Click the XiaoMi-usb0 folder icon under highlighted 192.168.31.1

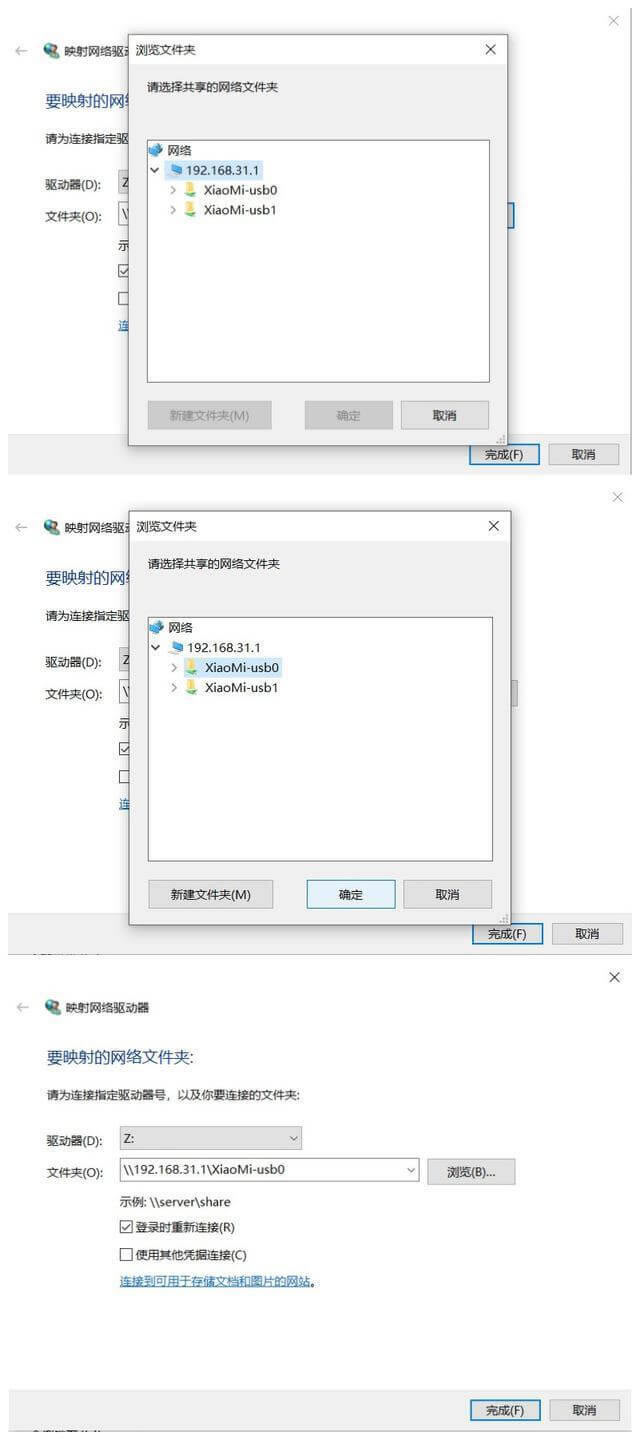point(190,189)
